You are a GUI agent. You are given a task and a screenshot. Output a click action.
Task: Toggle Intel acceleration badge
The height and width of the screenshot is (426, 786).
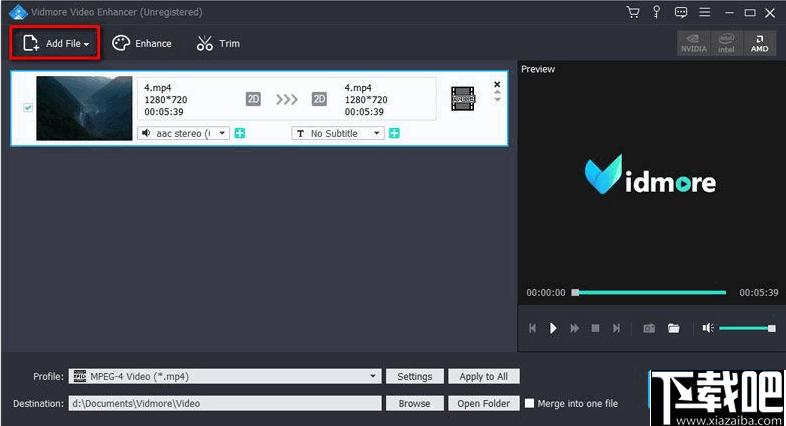[726, 44]
